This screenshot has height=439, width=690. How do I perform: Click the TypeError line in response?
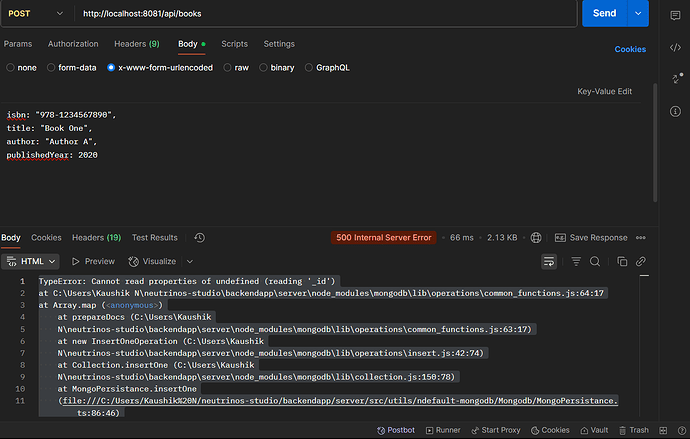[187, 281]
